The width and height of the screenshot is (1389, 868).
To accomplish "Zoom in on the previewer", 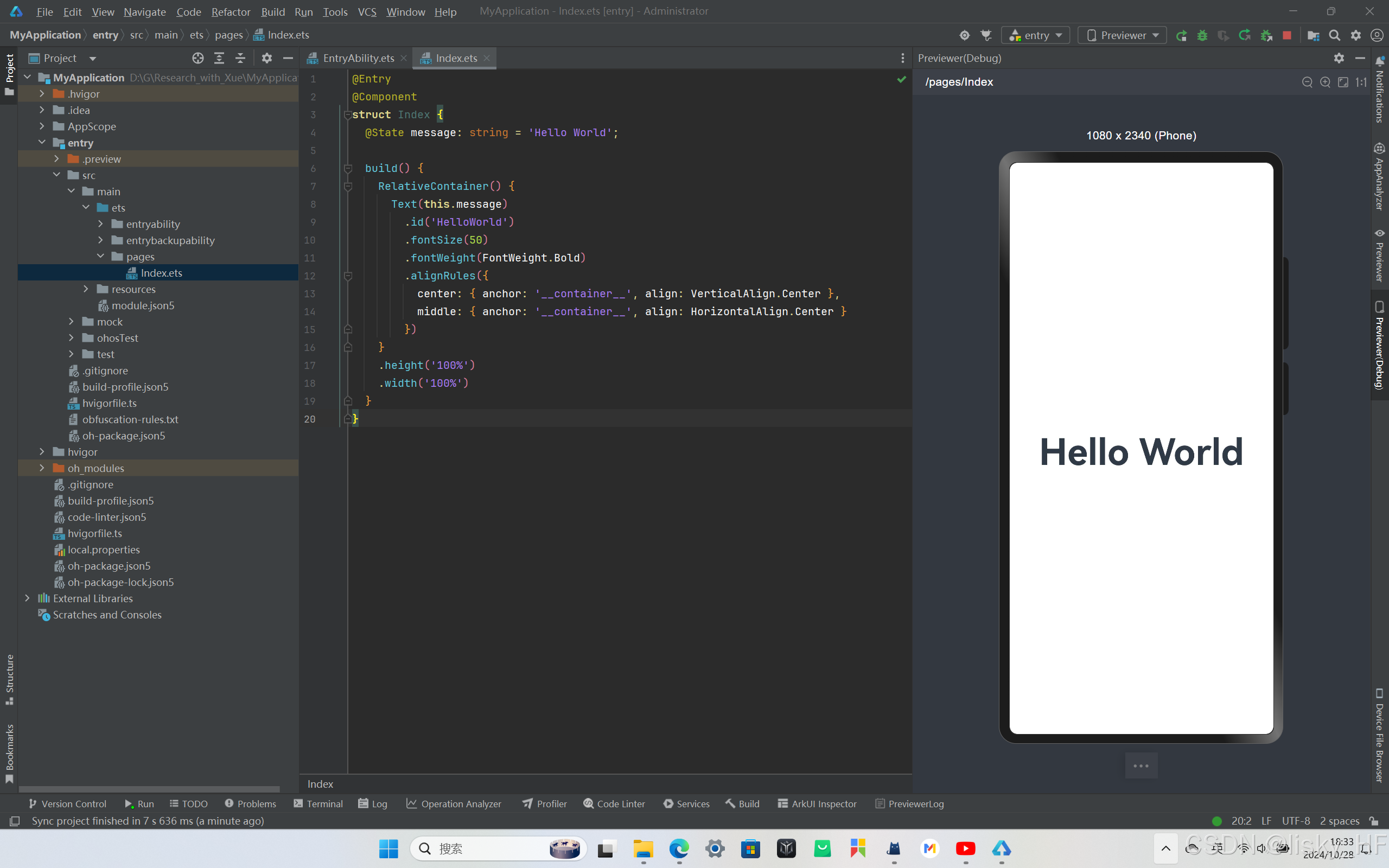I will pos(1325,82).
